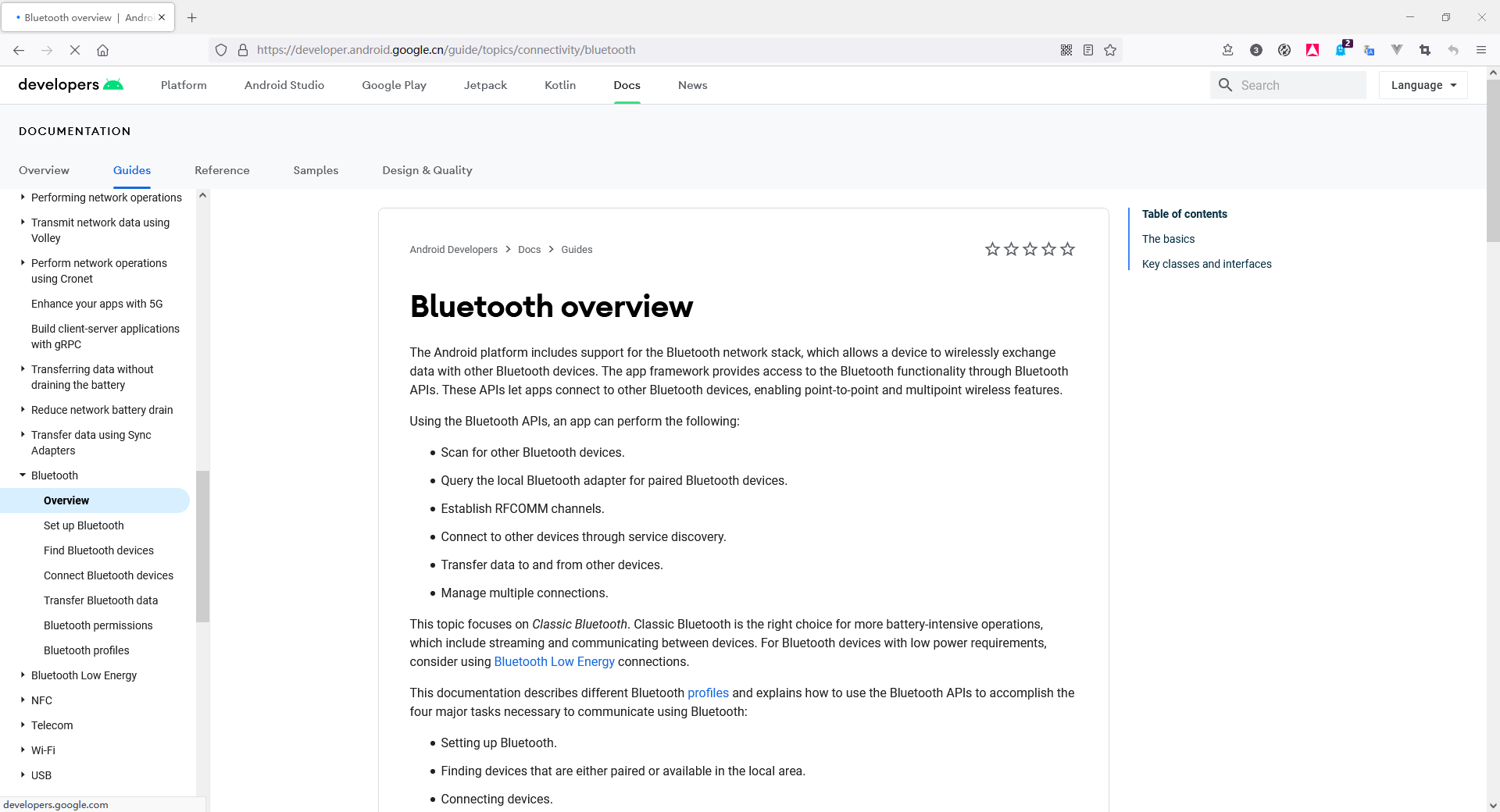Open Enhance your apps with 5G page
1500x812 pixels.
coord(97,304)
